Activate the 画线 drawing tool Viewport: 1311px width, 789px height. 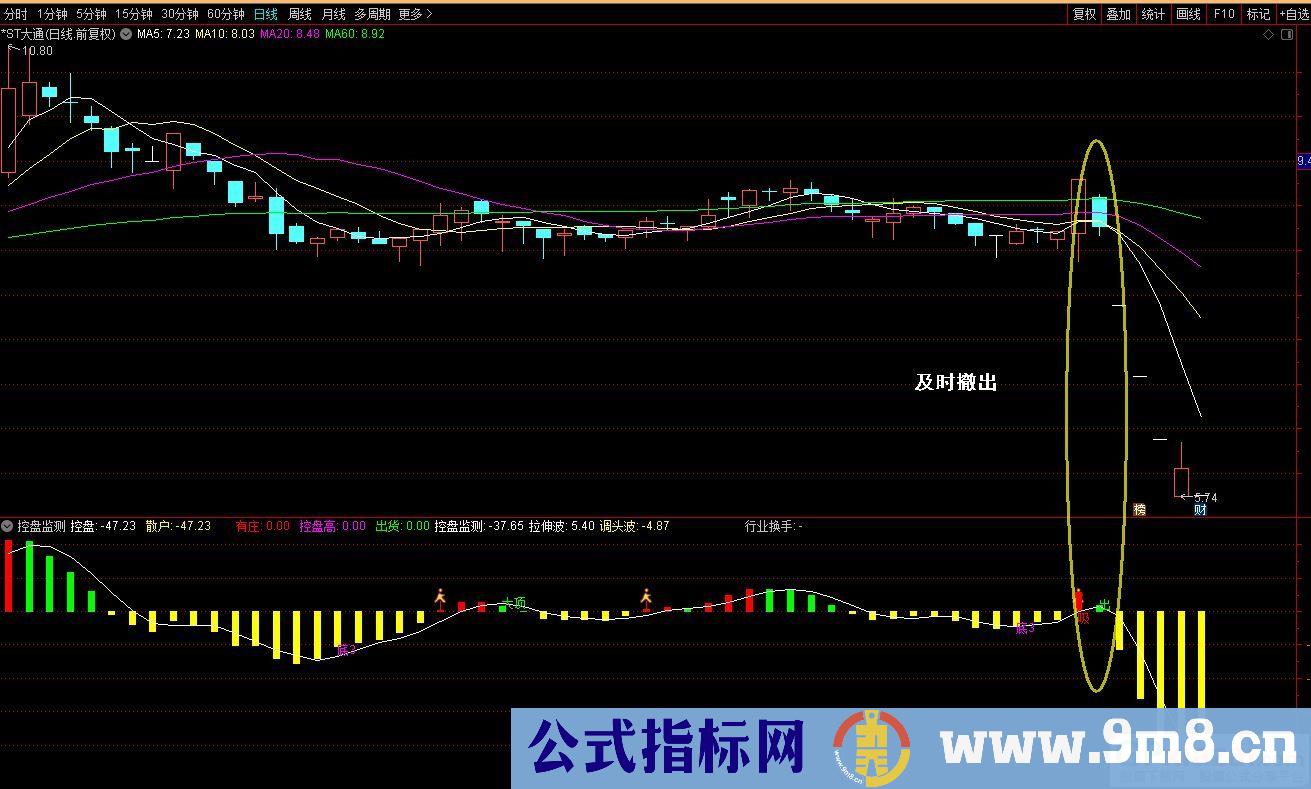click(1188, 14)
